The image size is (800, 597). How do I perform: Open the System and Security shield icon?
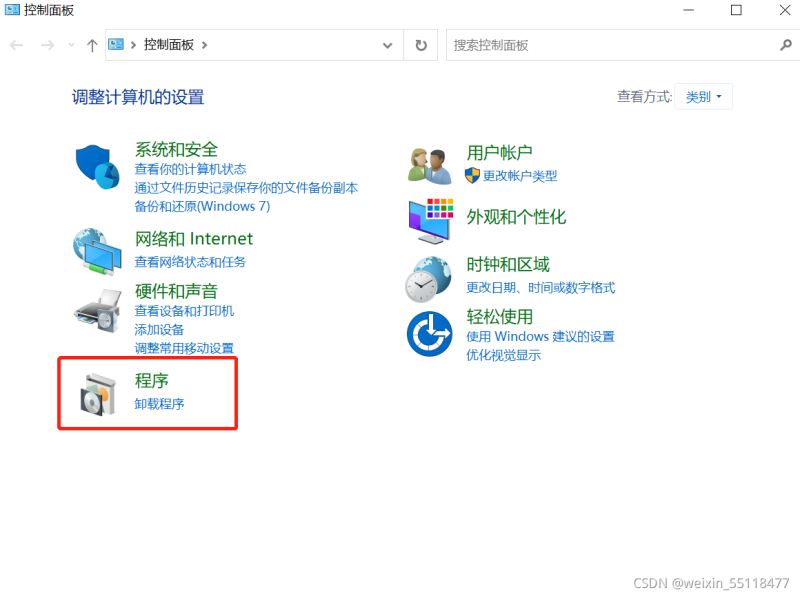click(97, 167)
